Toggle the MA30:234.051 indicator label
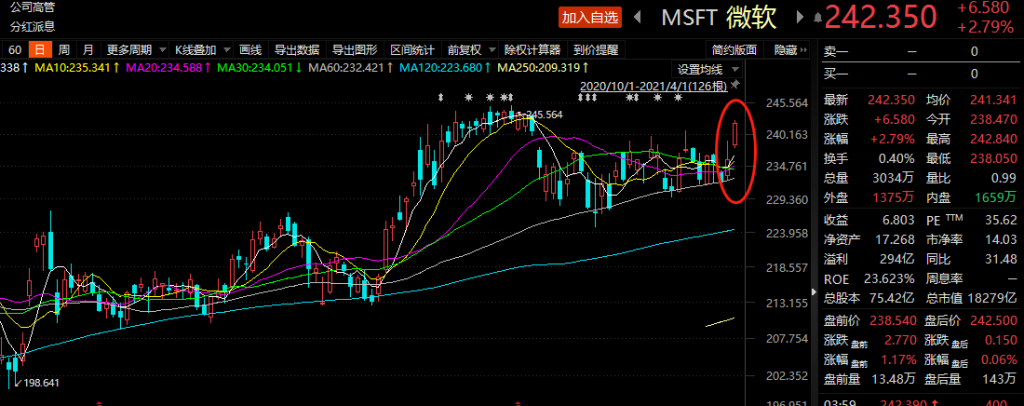The image size is (1024, 406). click(259, 67)
